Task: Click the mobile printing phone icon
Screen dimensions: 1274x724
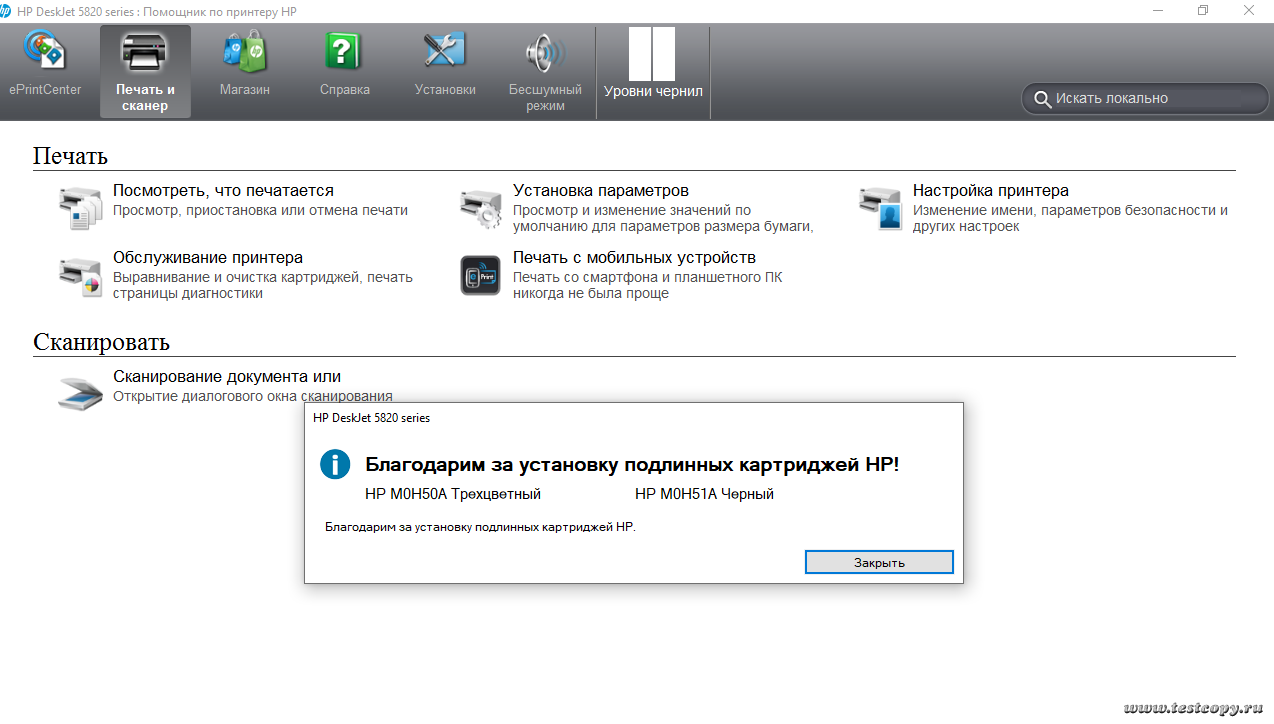Action: click(x=481, y=275)
